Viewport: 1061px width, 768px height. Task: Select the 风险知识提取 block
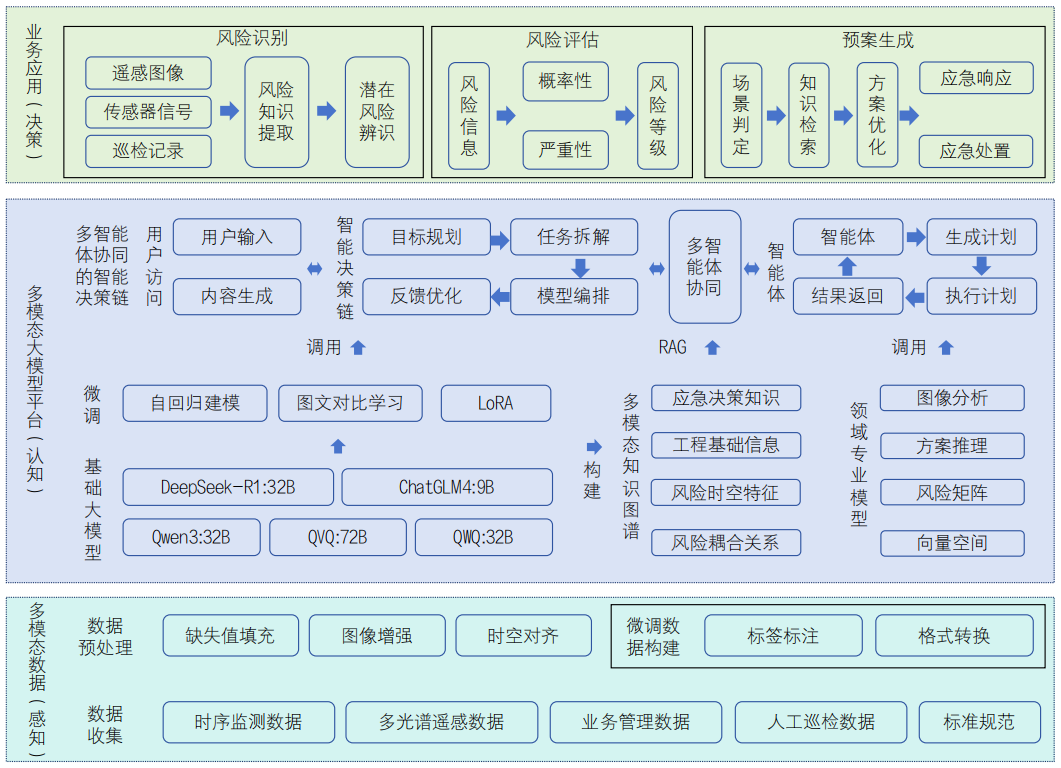[x=276, y=112]
